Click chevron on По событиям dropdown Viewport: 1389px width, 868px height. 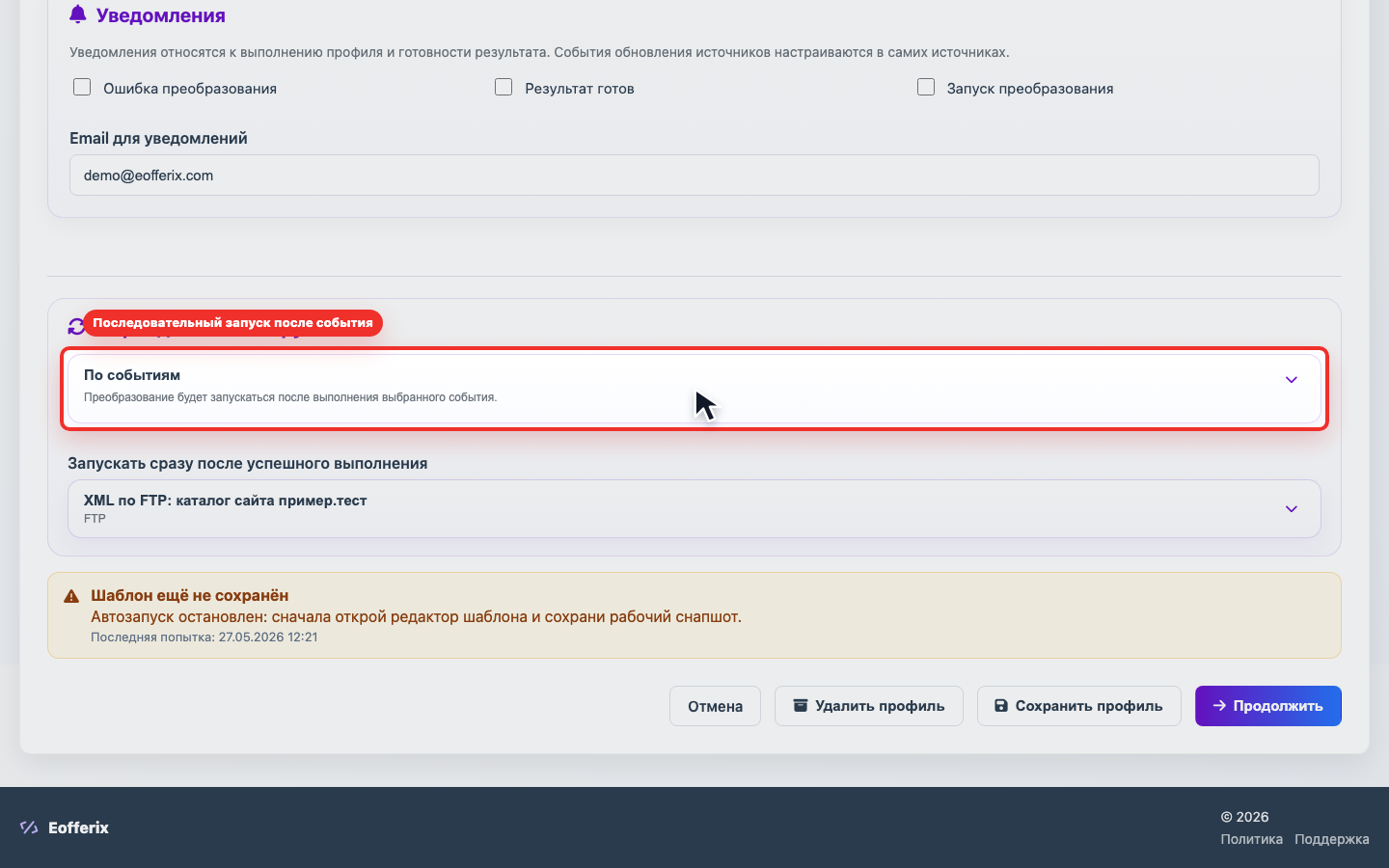pyautogui.click(x=1292, y=380)
